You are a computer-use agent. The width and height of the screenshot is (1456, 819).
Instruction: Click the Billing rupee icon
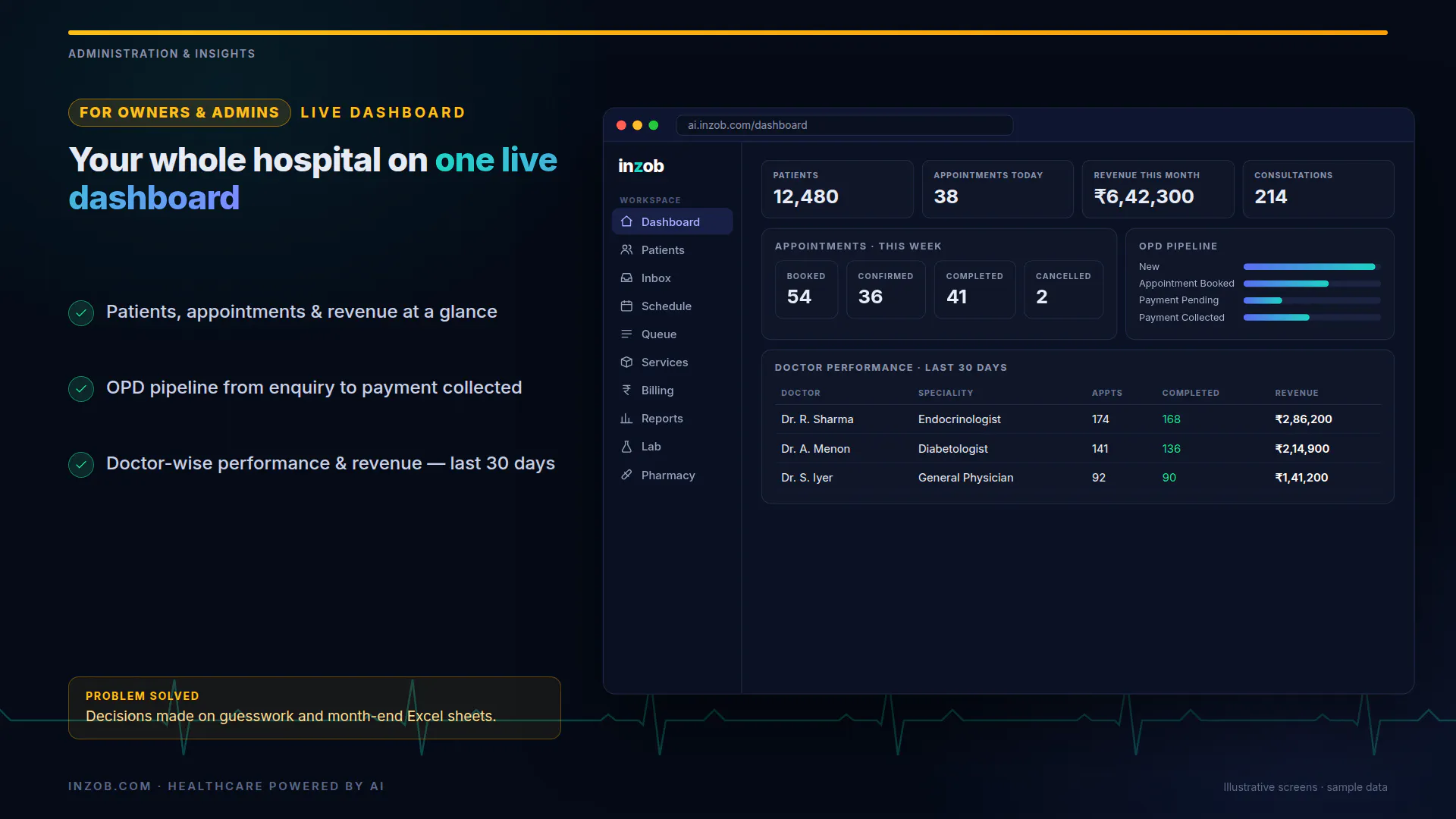[x=626, y=390]
